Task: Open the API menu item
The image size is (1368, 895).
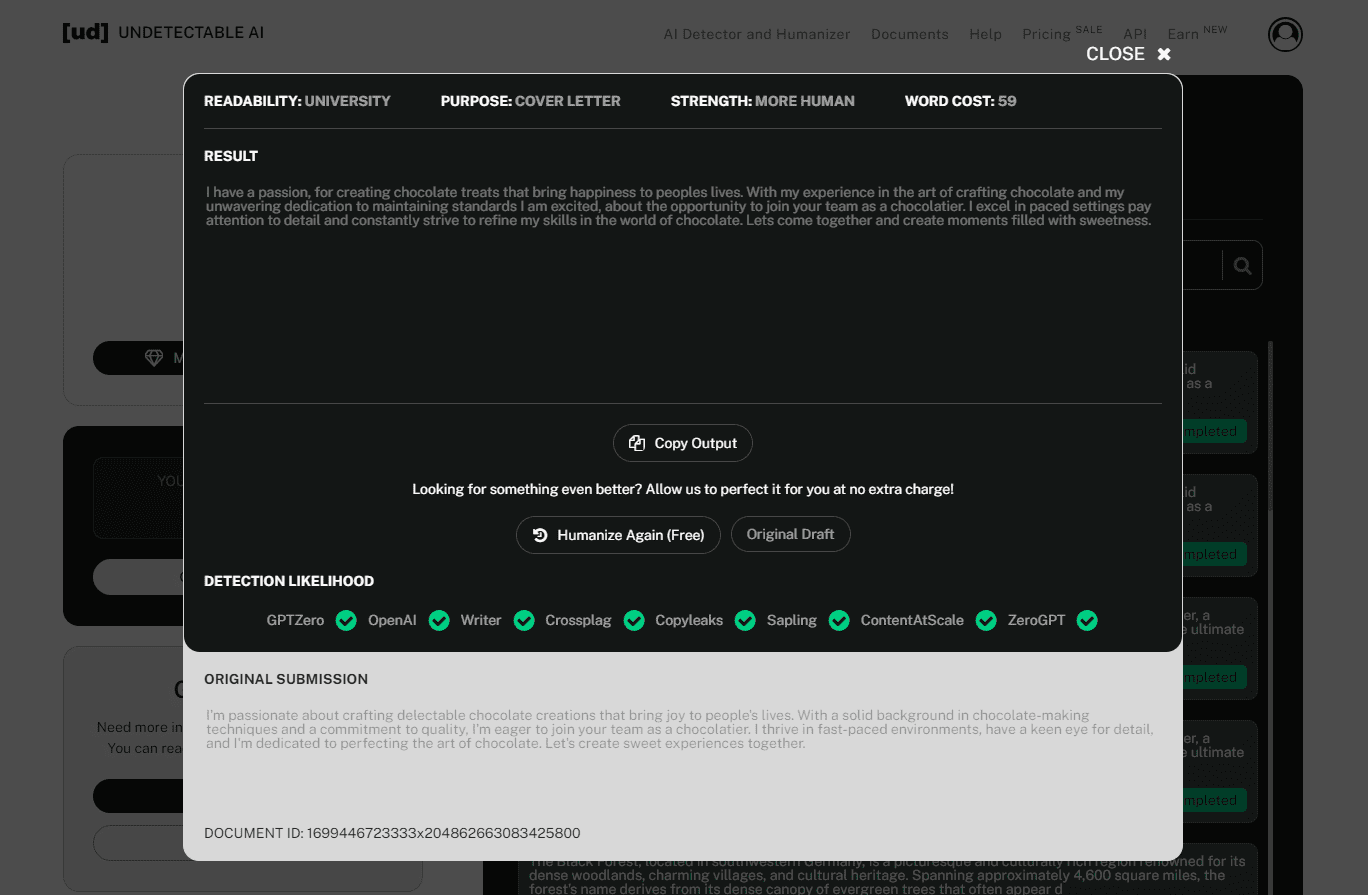Action: pyautogui.click(x=1135, y=34)
